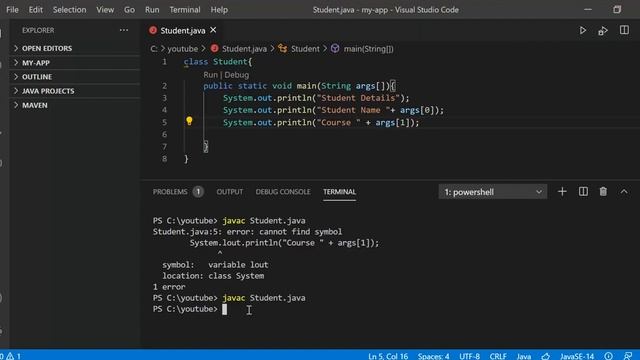
Task: Click "Student Details" string on line 3
Action: tap(358, 98)
